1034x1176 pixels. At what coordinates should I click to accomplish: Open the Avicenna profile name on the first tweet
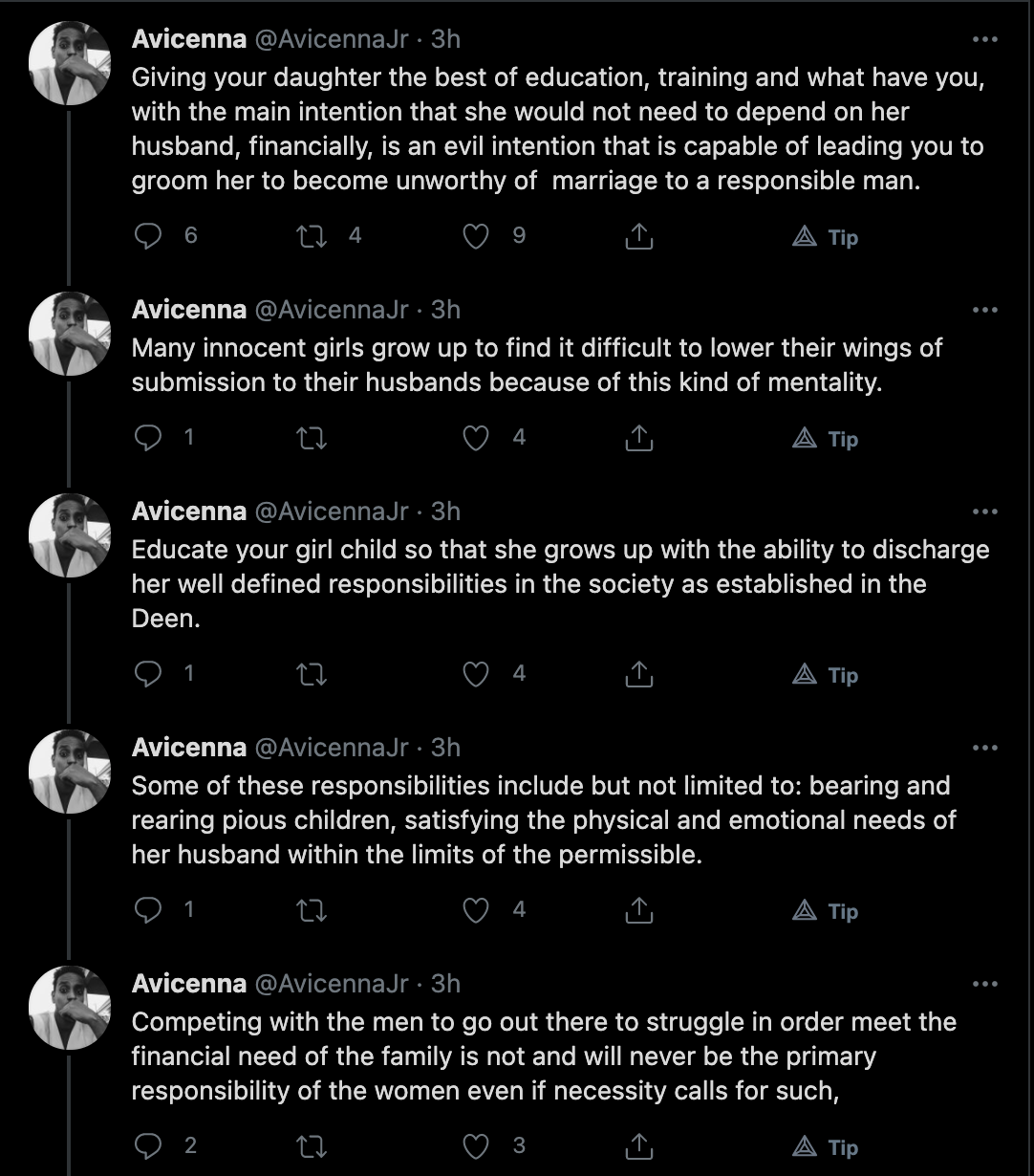click(189, 38)
